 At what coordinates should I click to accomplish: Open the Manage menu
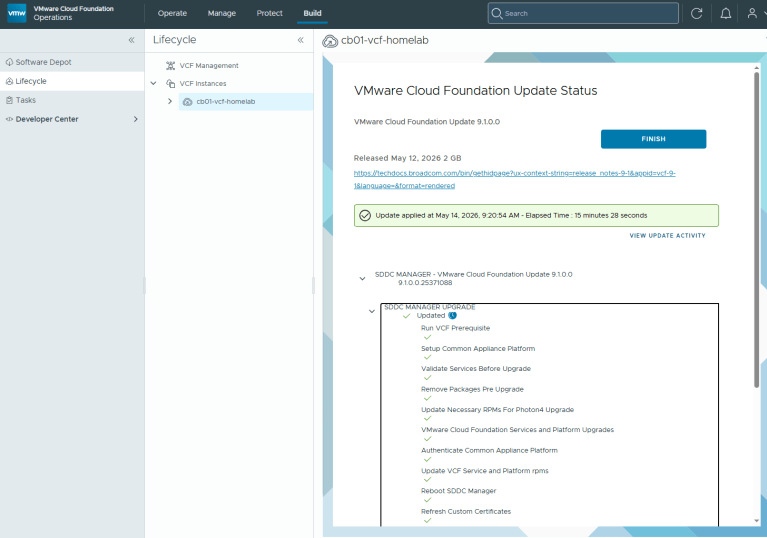(222, 13)
